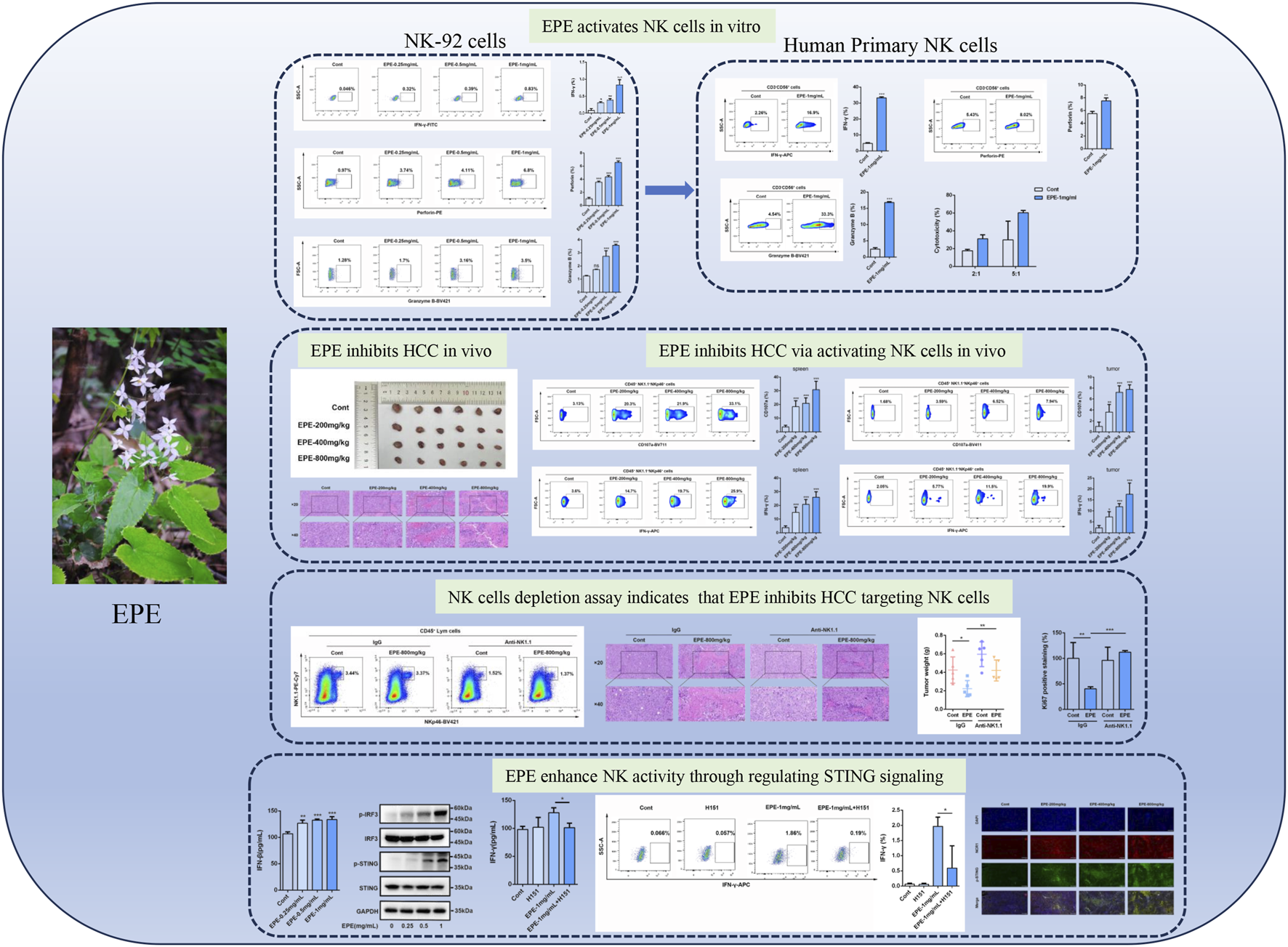Select the STING signaling section heading
1288x947 pixels.
724,776
